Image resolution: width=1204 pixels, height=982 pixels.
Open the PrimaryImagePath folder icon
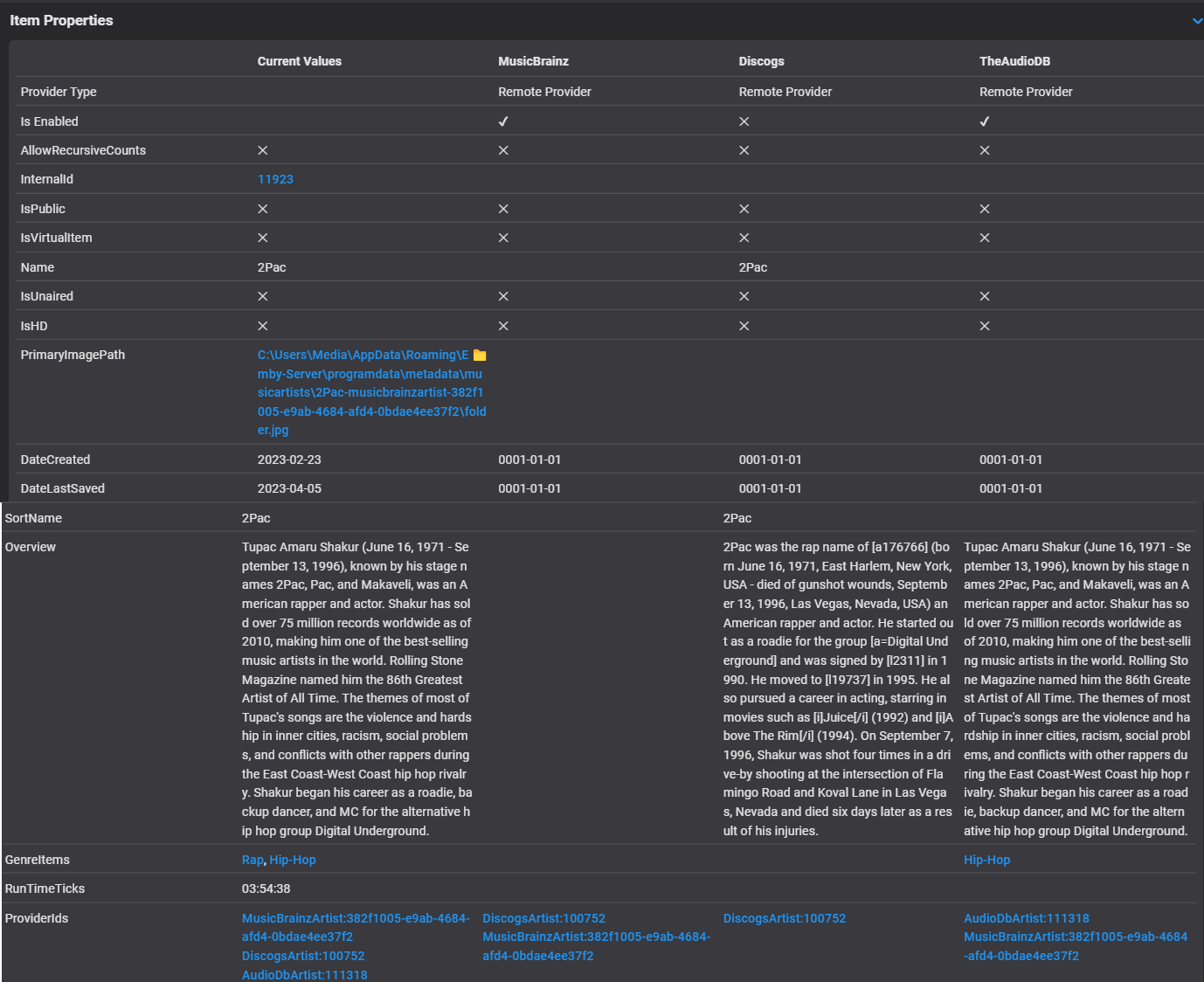tap(480, 355)
